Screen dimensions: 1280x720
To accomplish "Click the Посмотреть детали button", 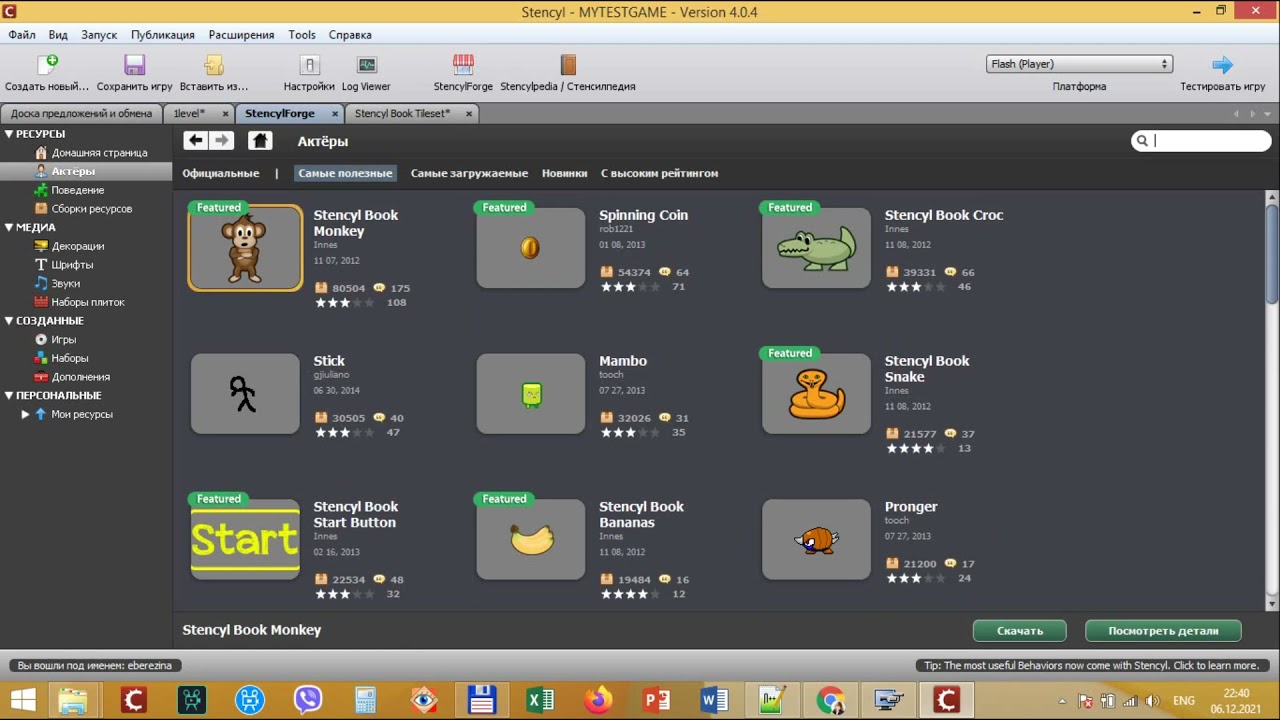I will (x=1163, y=631).
